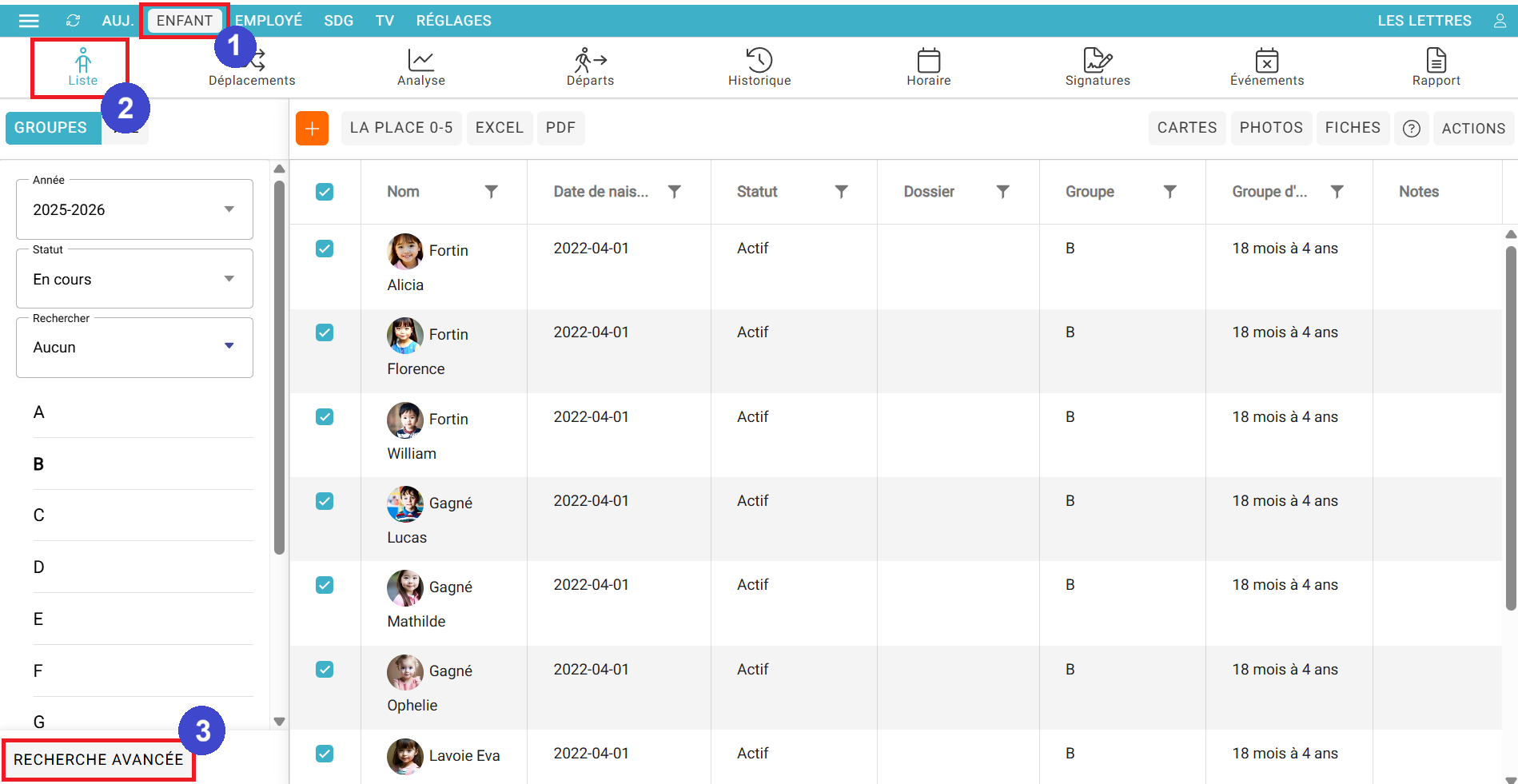Screen dimensions: 1518x784
Task: Open the RÉGLAGES menu
Action: [453, 21]
